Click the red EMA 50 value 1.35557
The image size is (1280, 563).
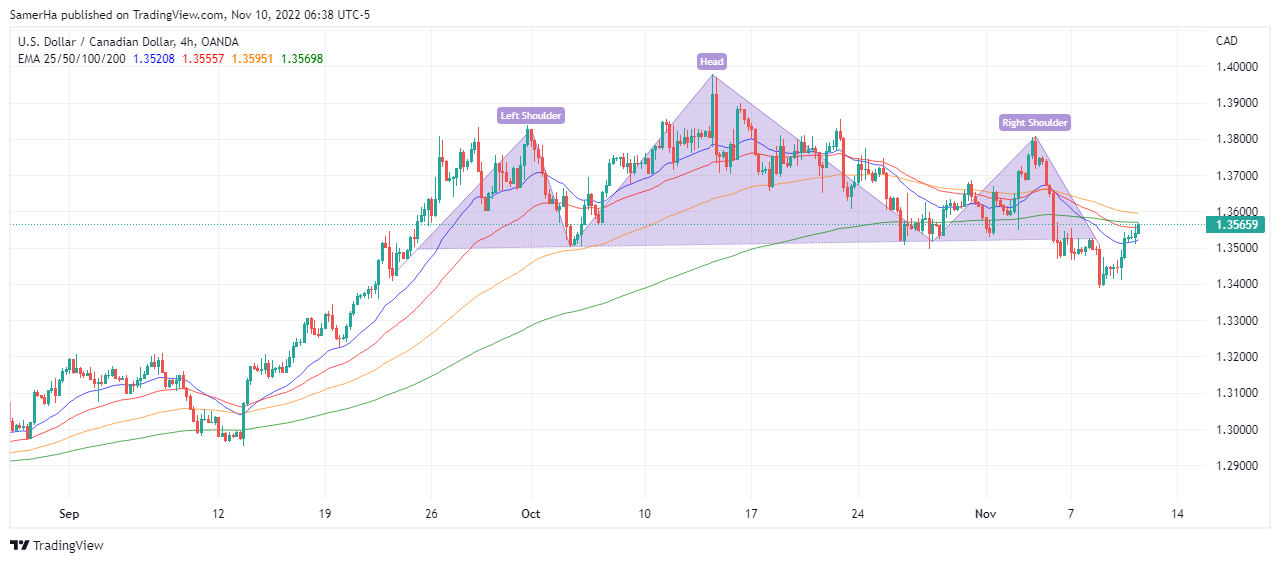tap(203, 58)
